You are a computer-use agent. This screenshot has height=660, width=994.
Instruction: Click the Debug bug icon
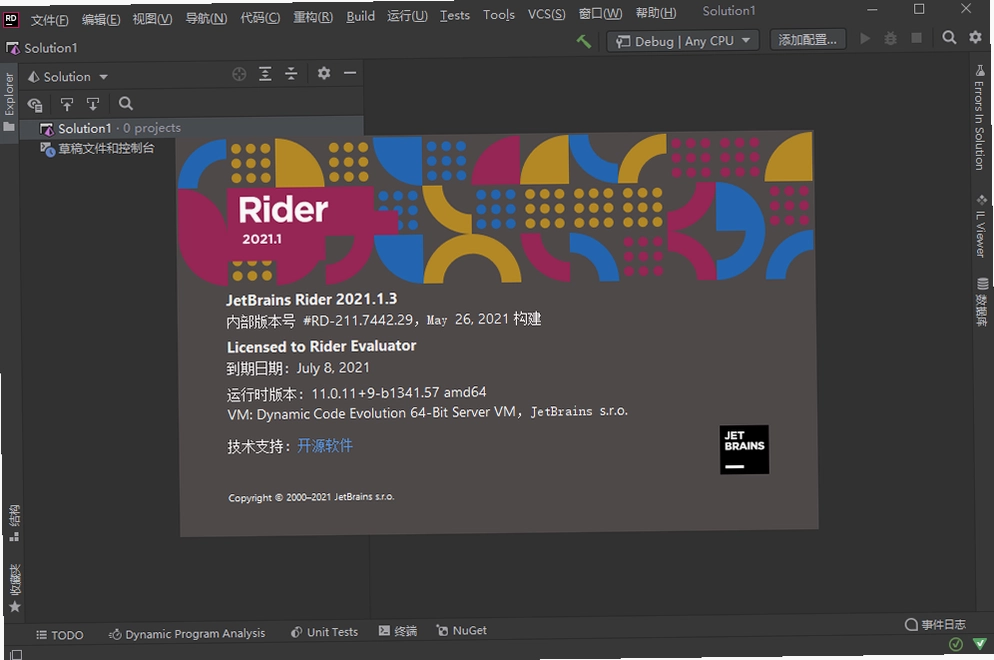(891, 39)
